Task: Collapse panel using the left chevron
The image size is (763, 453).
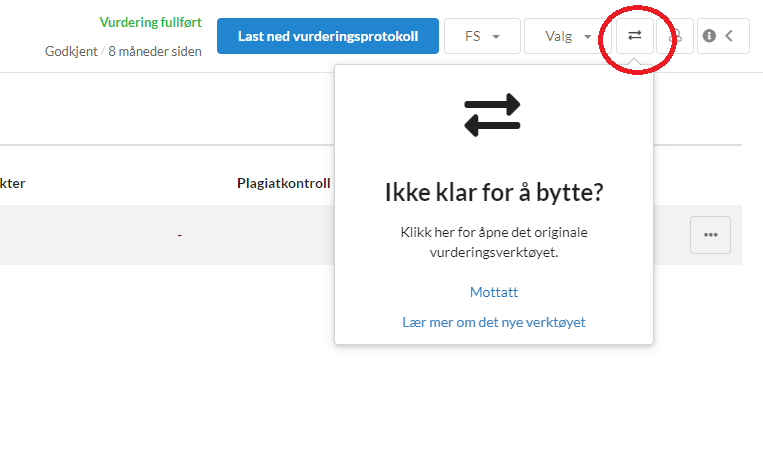Action: [729, 36]
